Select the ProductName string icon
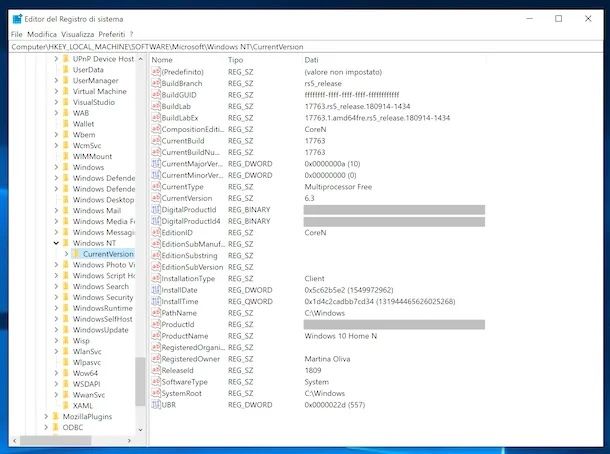 pyautogui.click(x=156, y=336)
